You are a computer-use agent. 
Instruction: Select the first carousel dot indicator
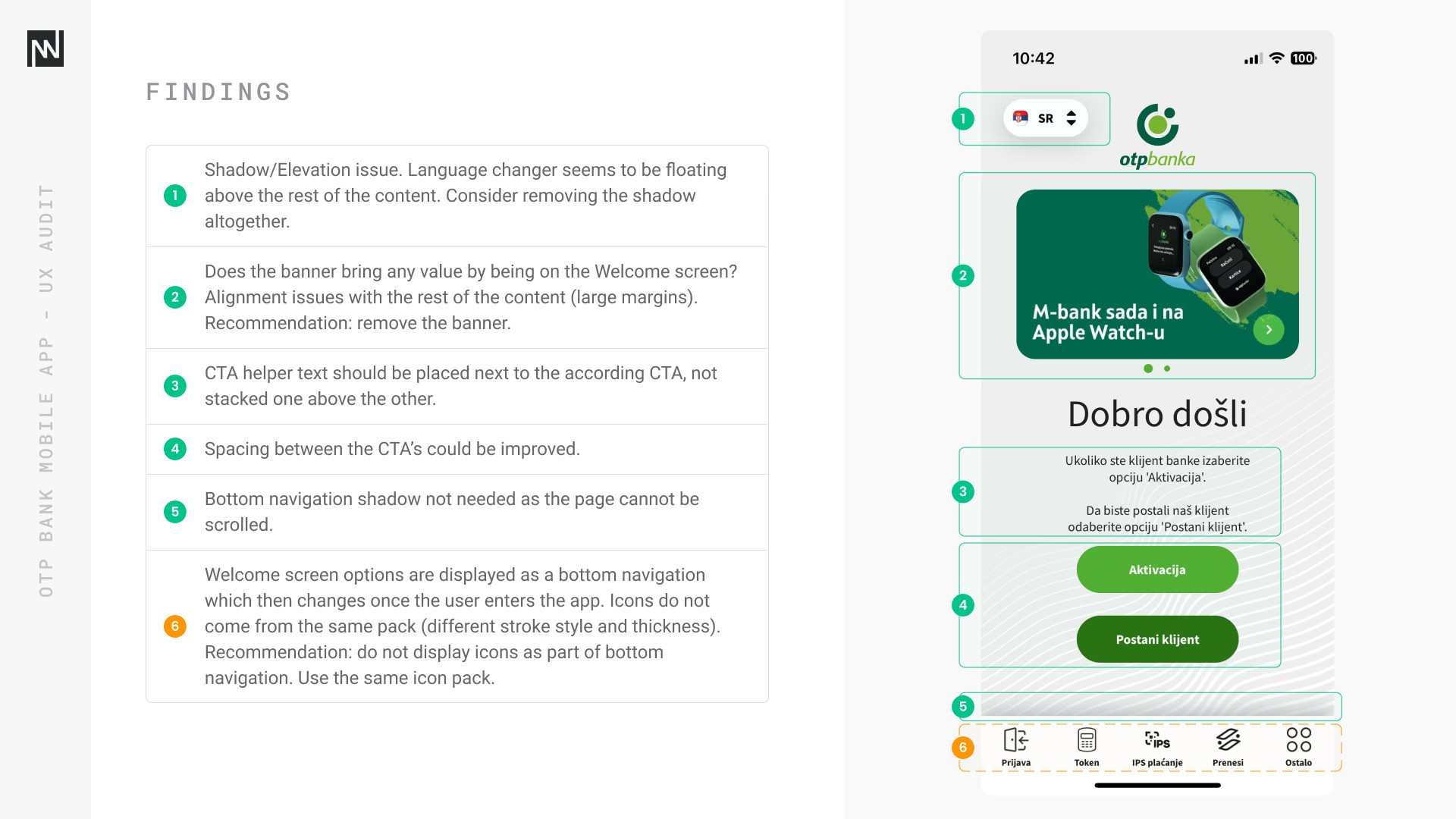point(1148,369)
